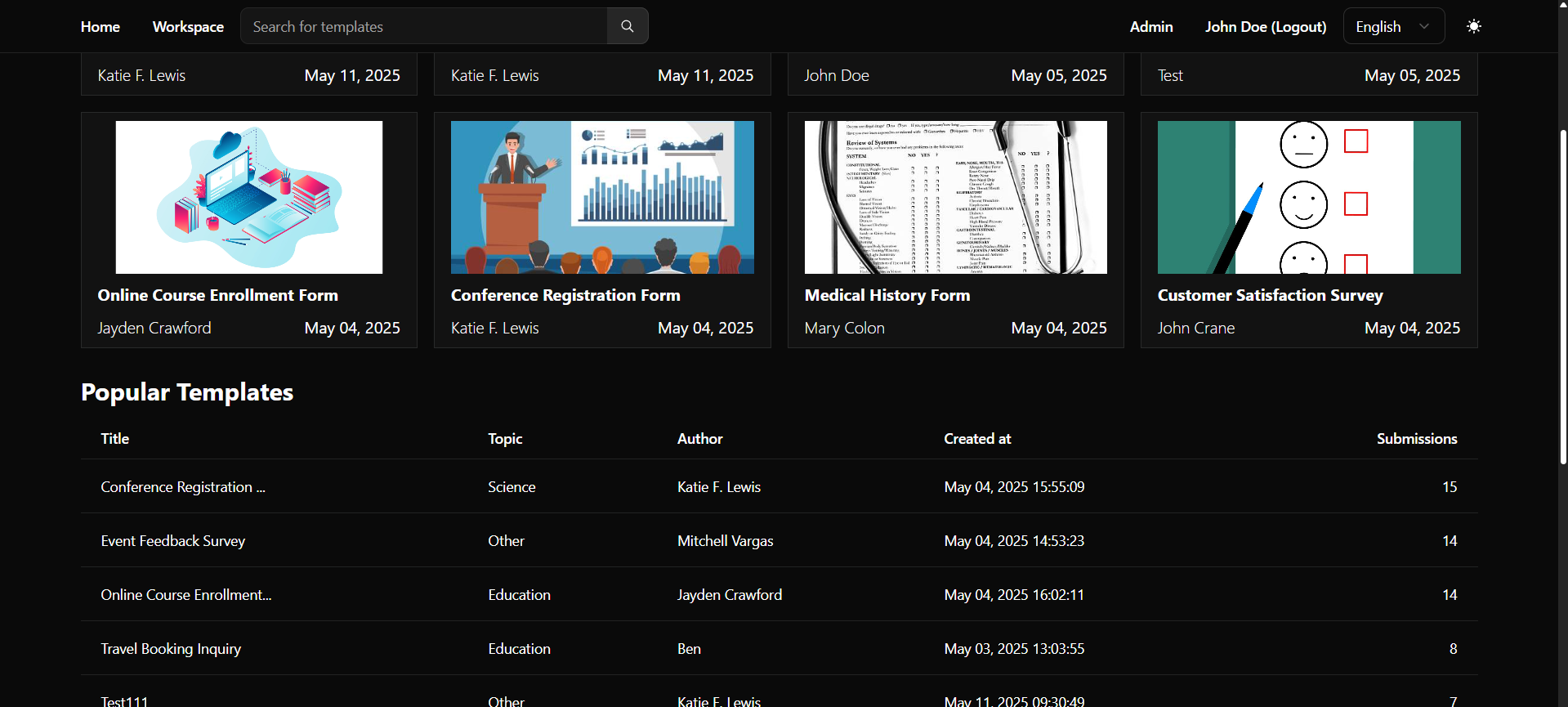Viewport: 1568px width, 707px height.
Task: Open Conference Registration Form card image
Action: tap(602, 197)
